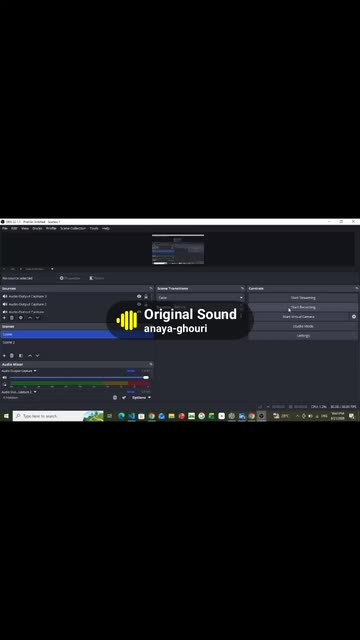The height and width of the screenshot is (640, 360).
Task: Add a new scene with the Scenes plus icon
Action: (x=4, y=356)
